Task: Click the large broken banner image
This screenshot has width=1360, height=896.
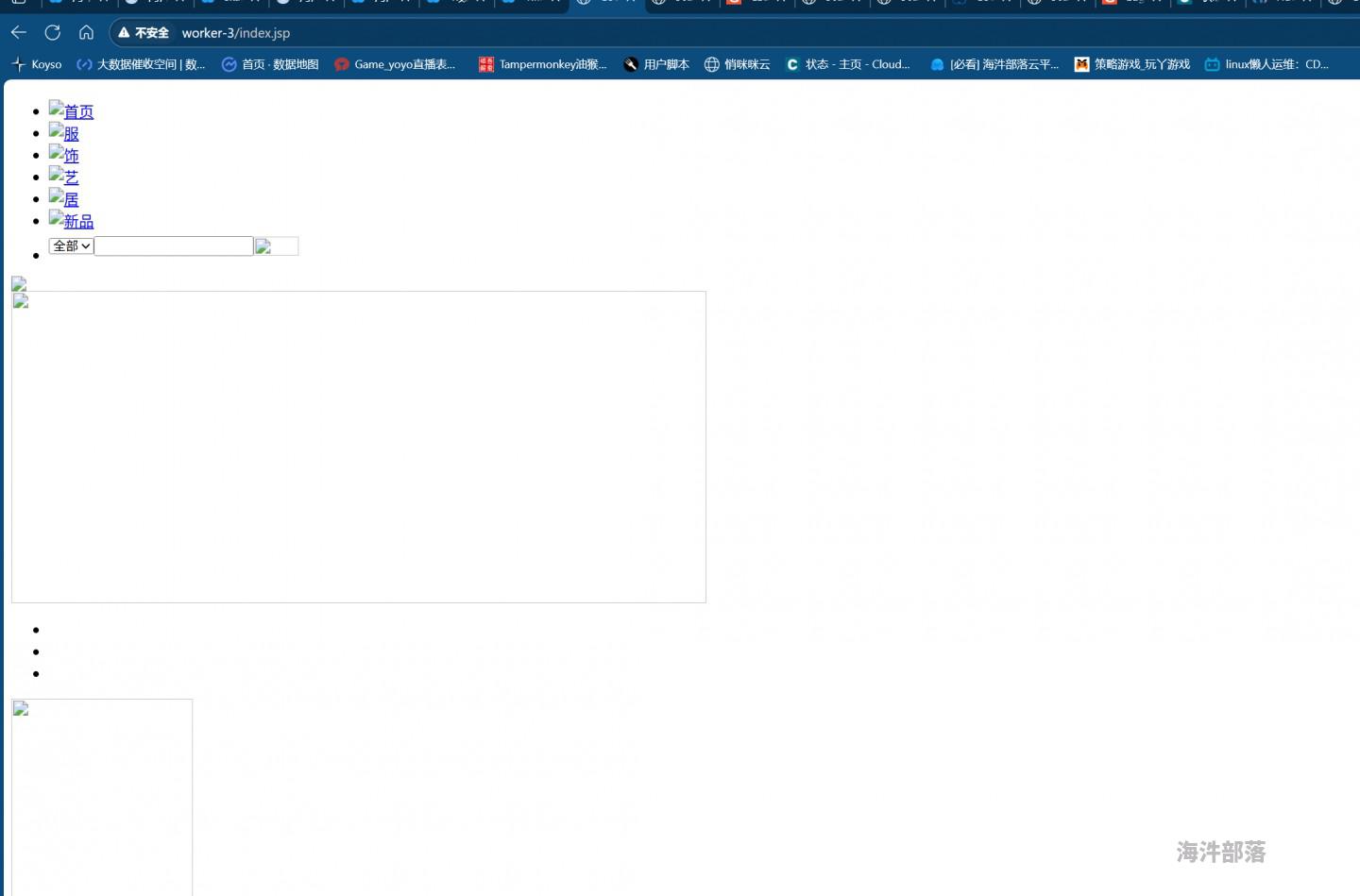Action: [359, 447]
